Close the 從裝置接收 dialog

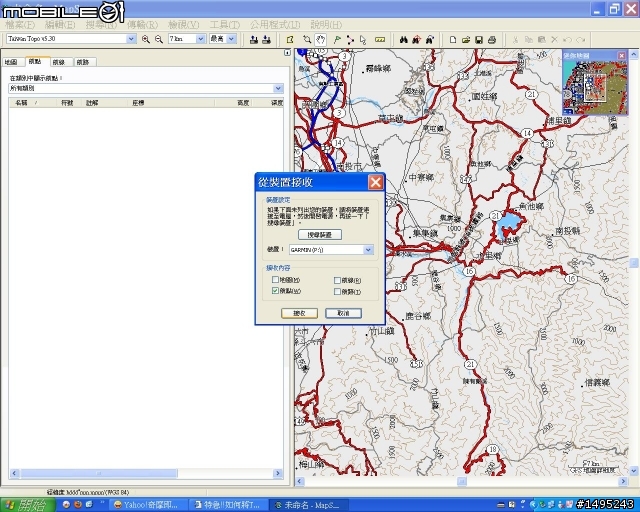coord(375,182)
